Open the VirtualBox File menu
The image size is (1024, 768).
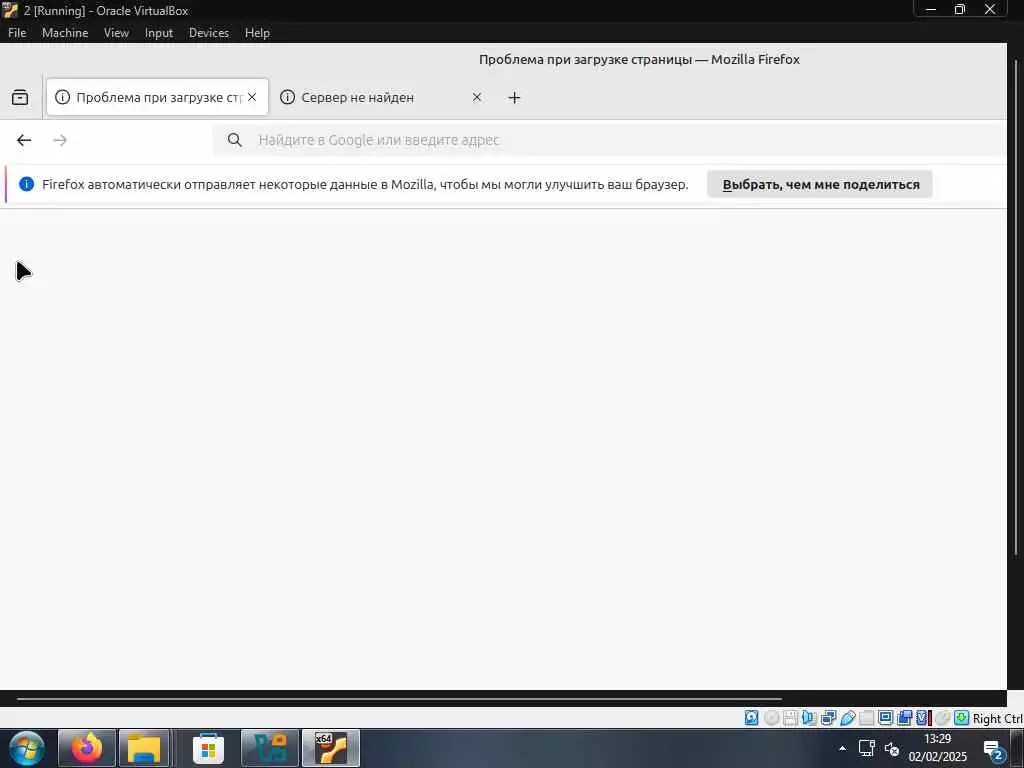17,33
